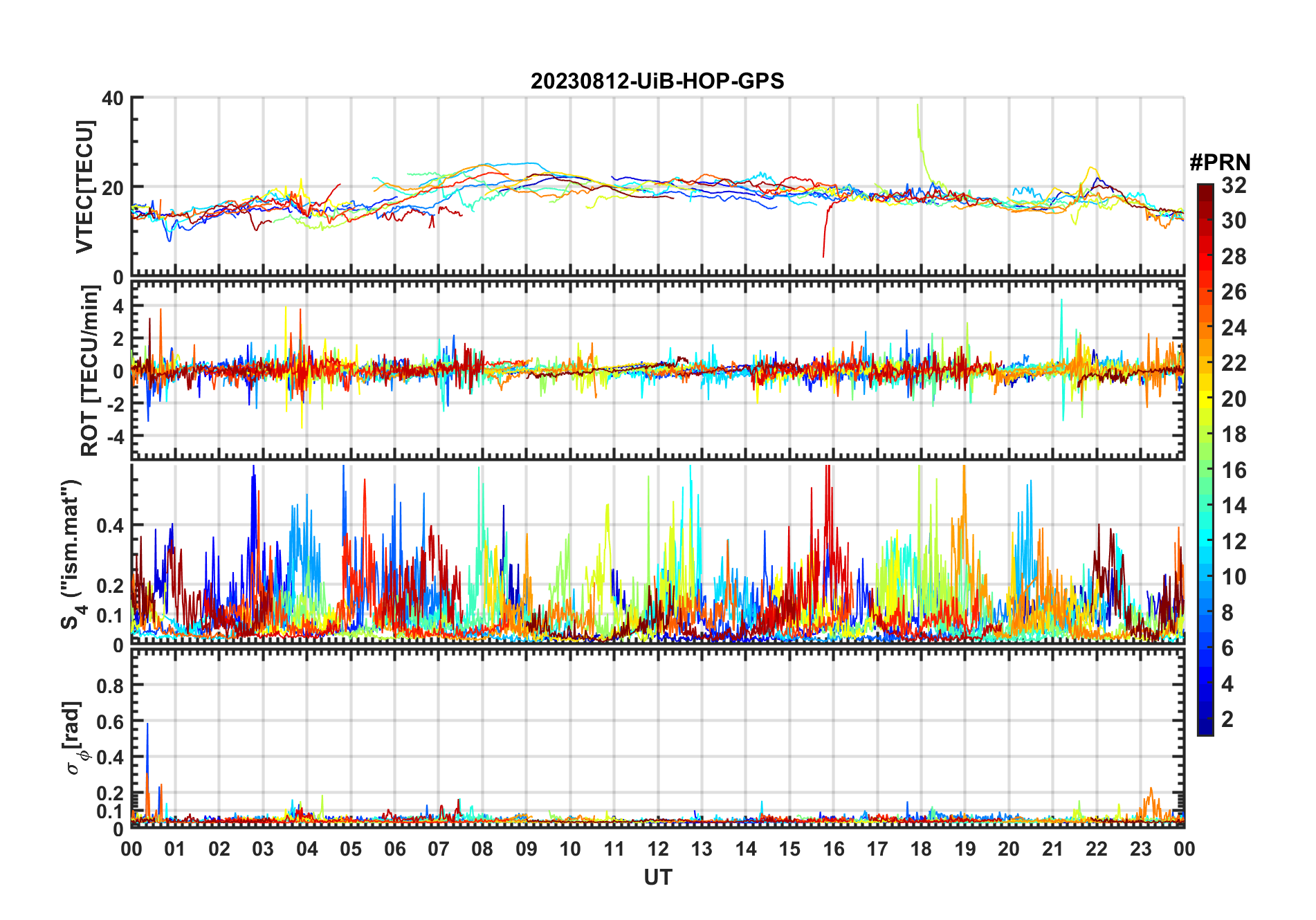This screenshot has height=920, width=1316.
Task: Click the 40 tick on VTEC axis
Action: [113, 99]
